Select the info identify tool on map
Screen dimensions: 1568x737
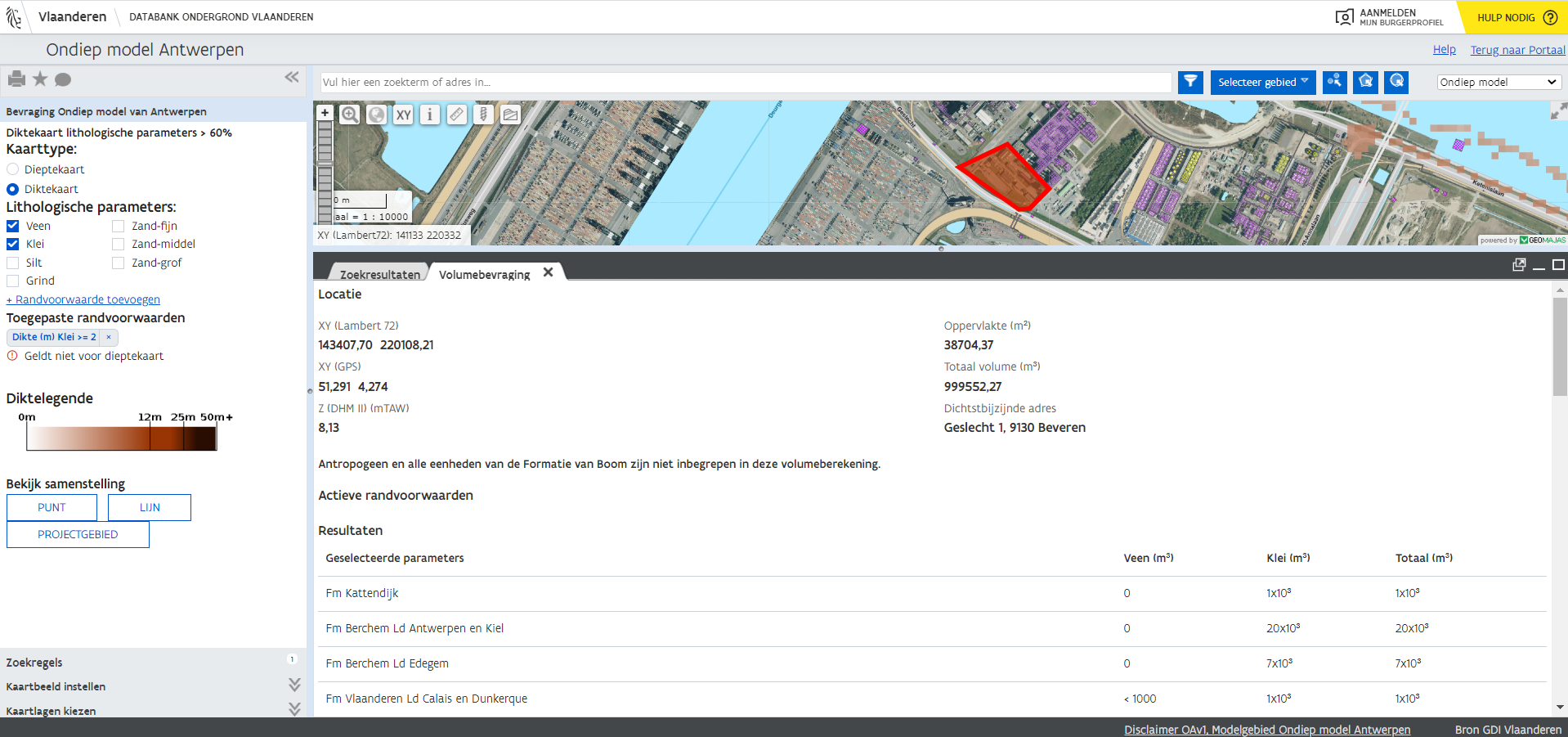coord(430,115)
